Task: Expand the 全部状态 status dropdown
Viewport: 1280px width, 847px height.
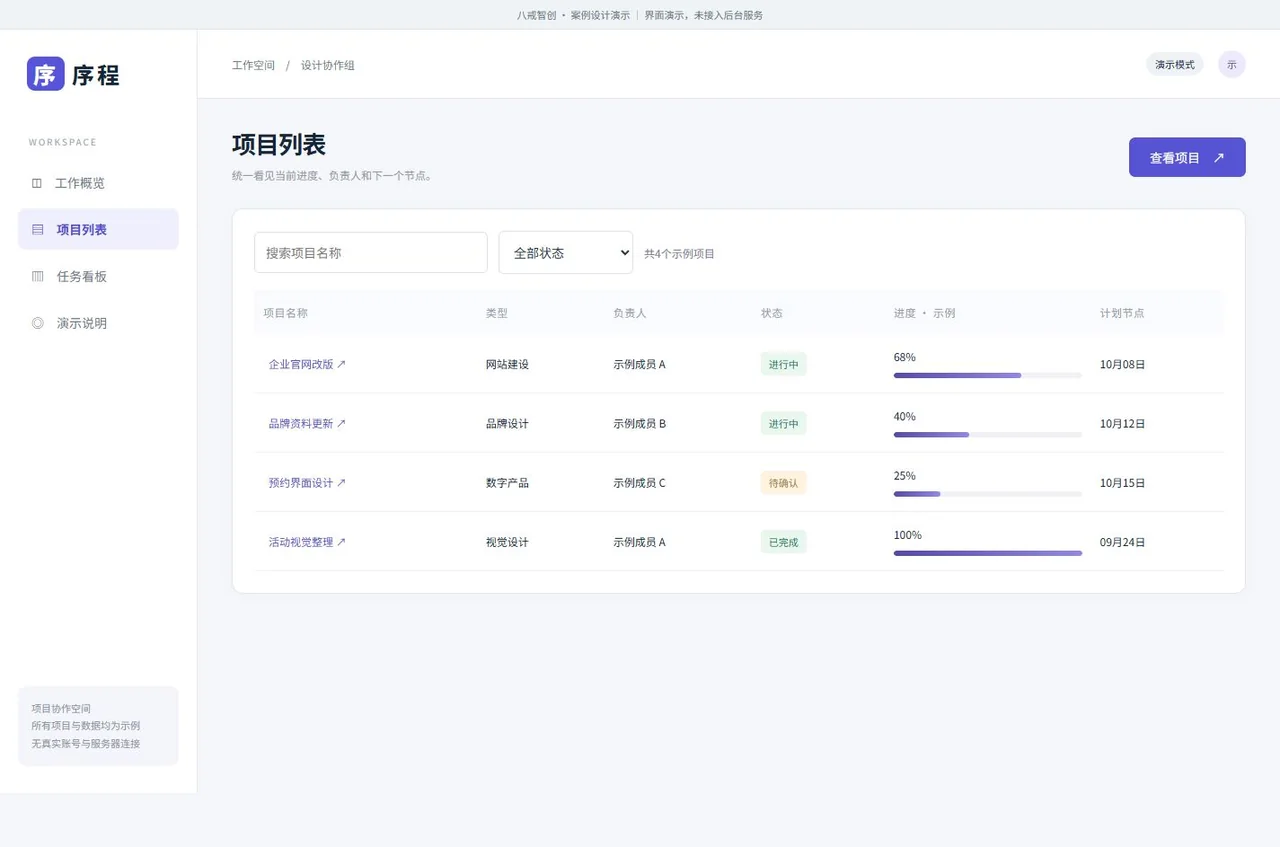Action: 566,253
